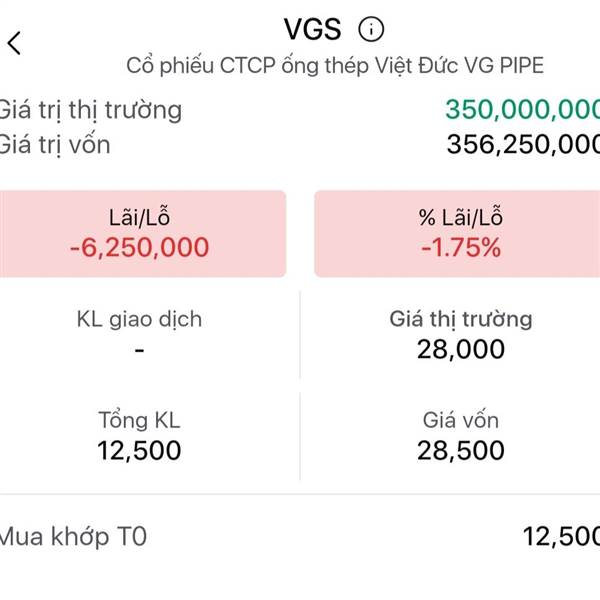
Task: Tap the 12,500 total volume under Tổng KL
Action: tap(140, 450)
